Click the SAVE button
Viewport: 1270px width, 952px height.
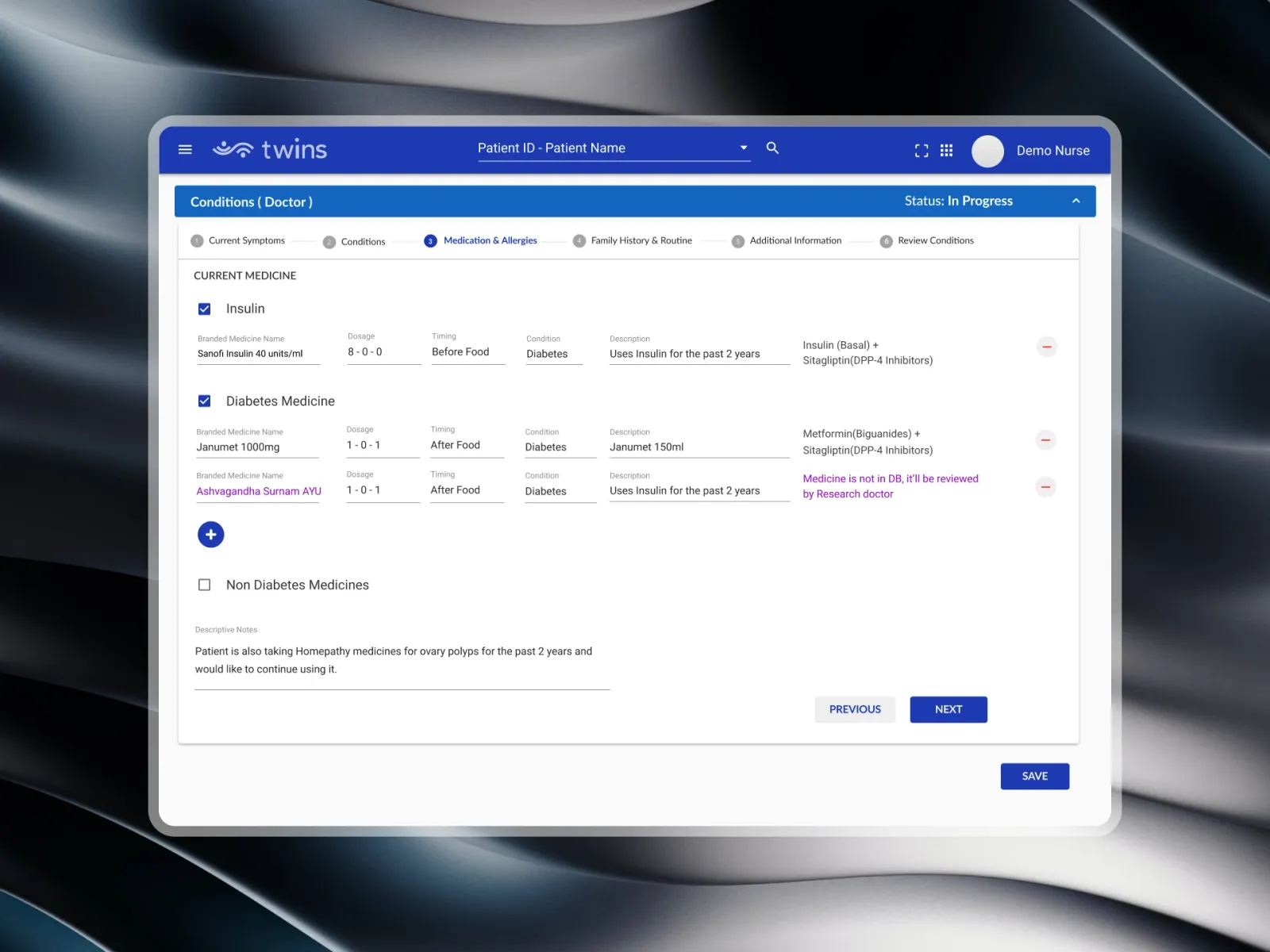point(1035,776)
